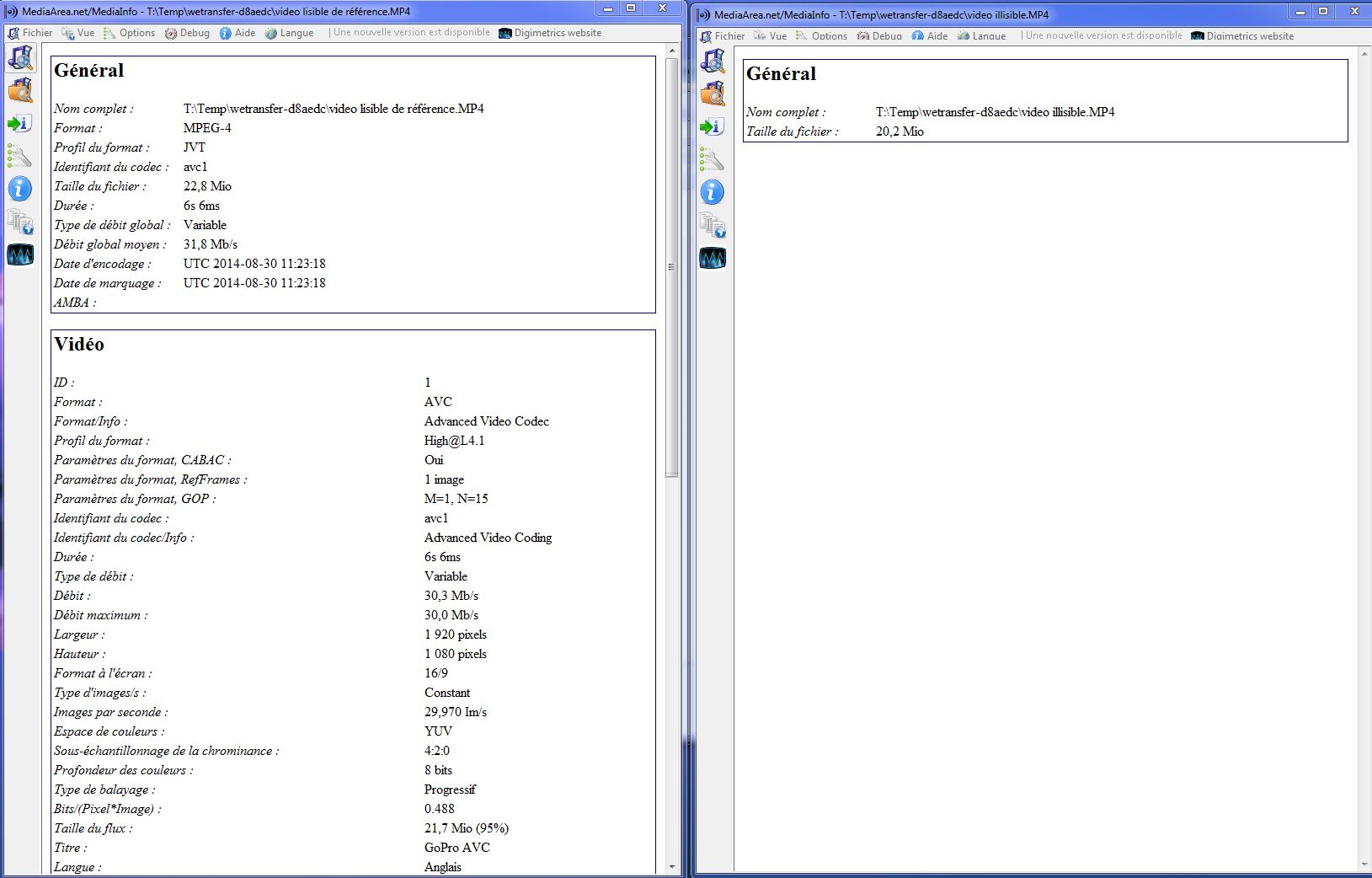Click scrollbar up arrow in illisible video window
The image size is (1372, 878).
pos(1364,55)
